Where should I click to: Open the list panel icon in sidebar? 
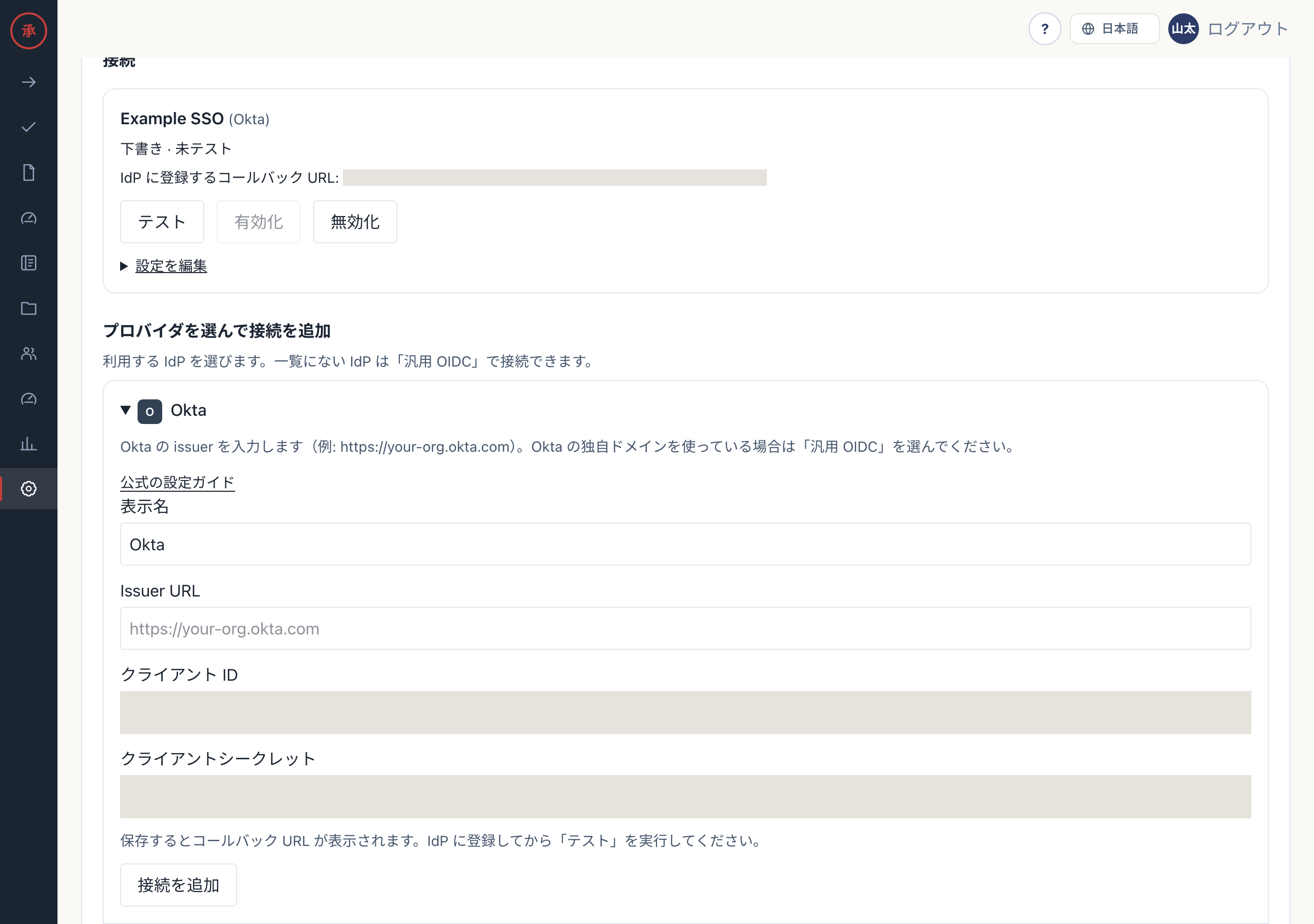click(29, 263)
